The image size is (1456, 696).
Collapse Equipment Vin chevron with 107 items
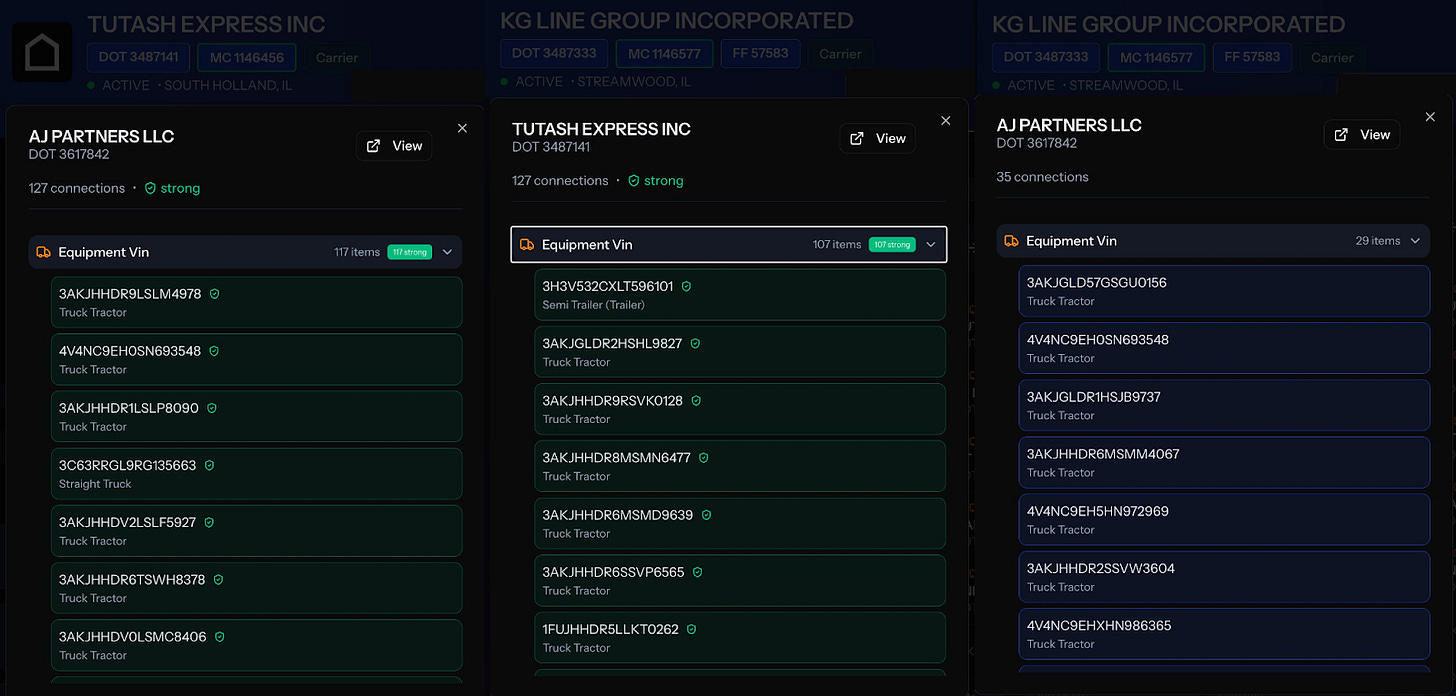tap(931, 244)
